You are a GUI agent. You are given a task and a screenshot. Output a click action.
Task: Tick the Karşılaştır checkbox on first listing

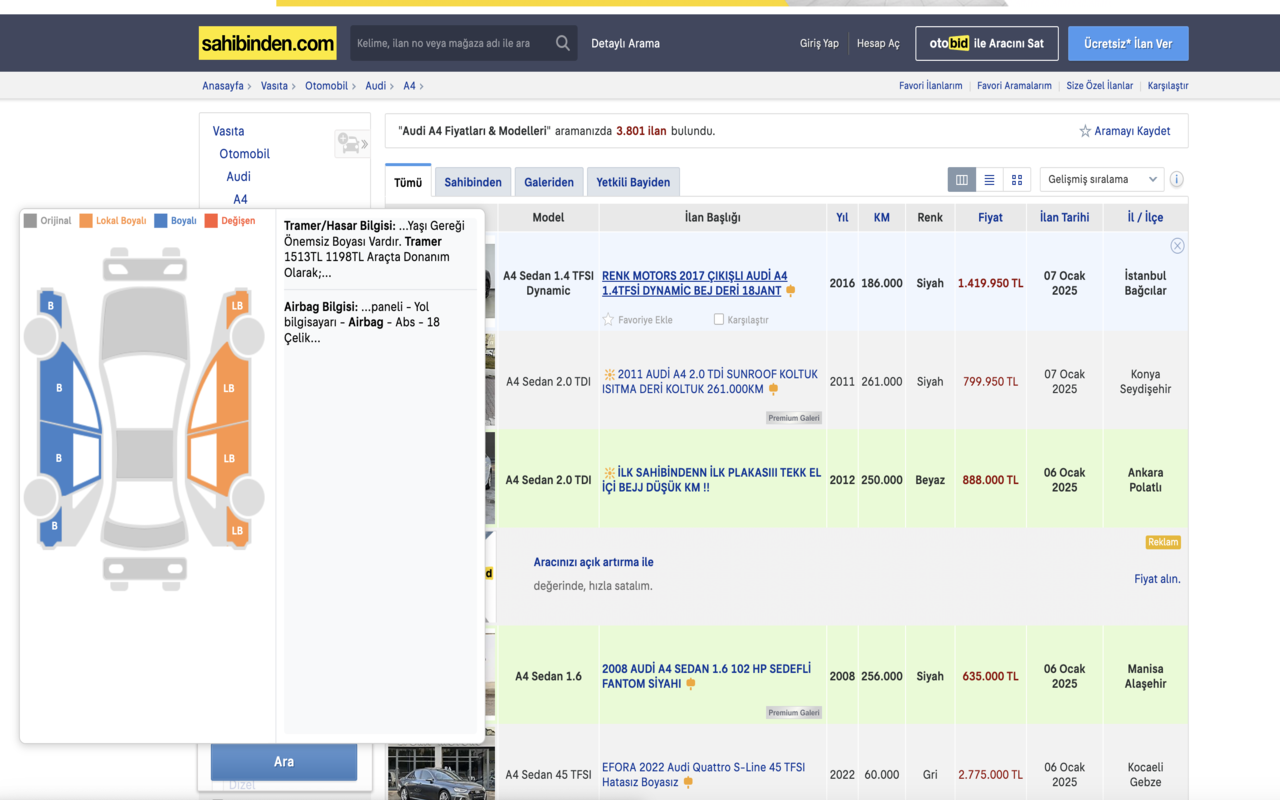(719, 320)
